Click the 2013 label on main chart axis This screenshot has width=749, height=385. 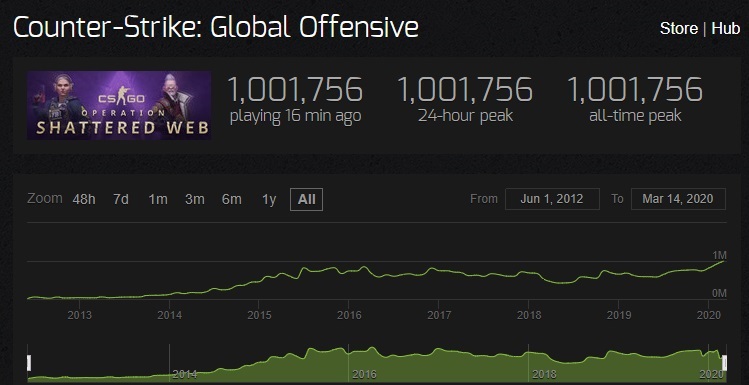click(79, 315)
